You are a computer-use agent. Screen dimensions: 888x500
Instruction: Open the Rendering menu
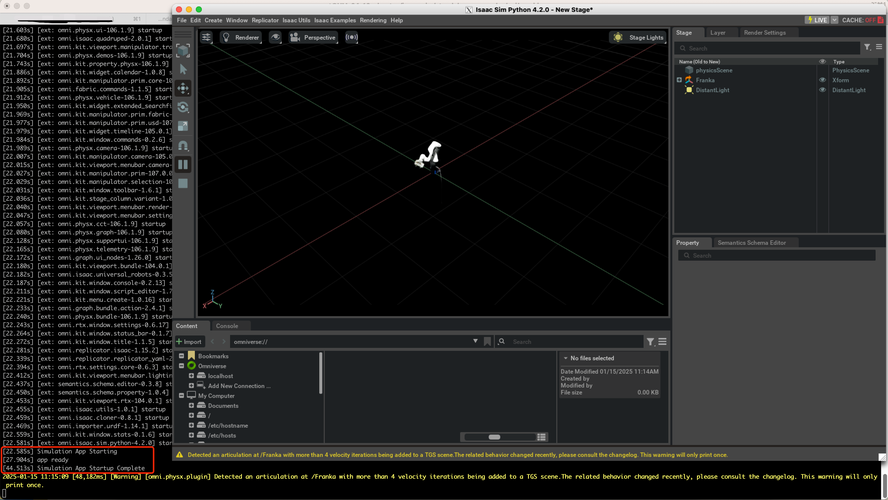(373, 20)
